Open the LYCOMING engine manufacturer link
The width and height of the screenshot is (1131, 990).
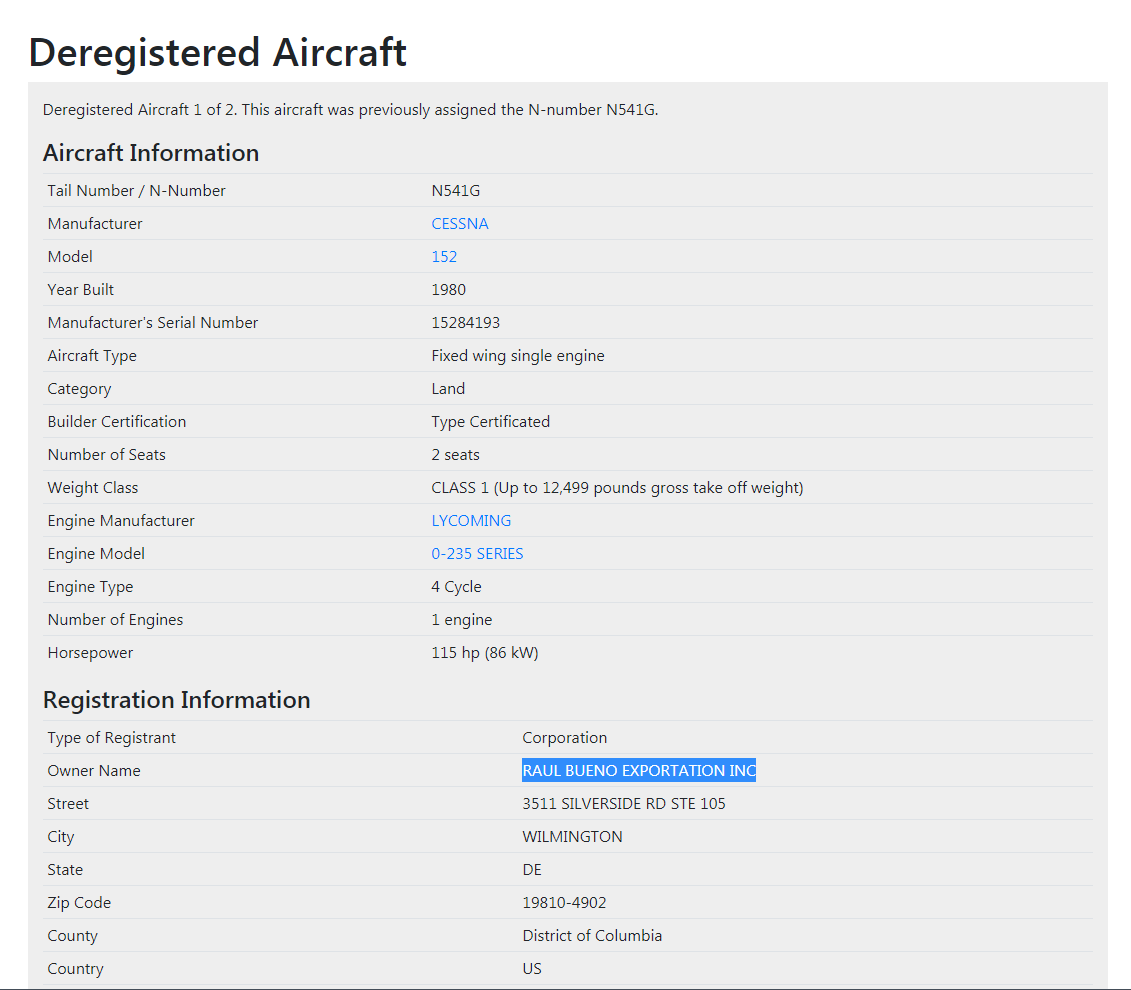[471, 521]
